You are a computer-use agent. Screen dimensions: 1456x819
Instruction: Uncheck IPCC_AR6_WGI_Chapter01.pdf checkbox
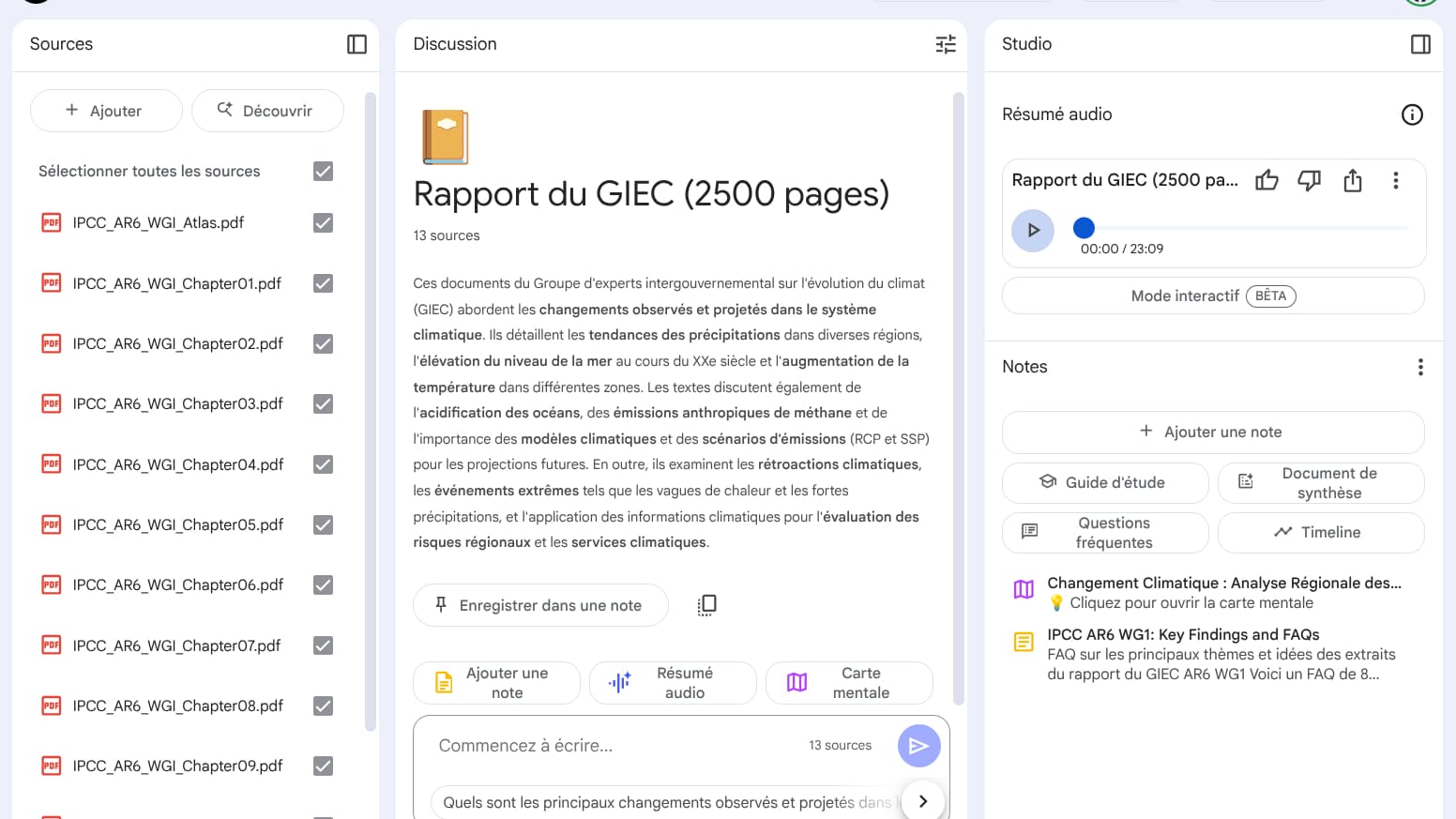(323, 283)
